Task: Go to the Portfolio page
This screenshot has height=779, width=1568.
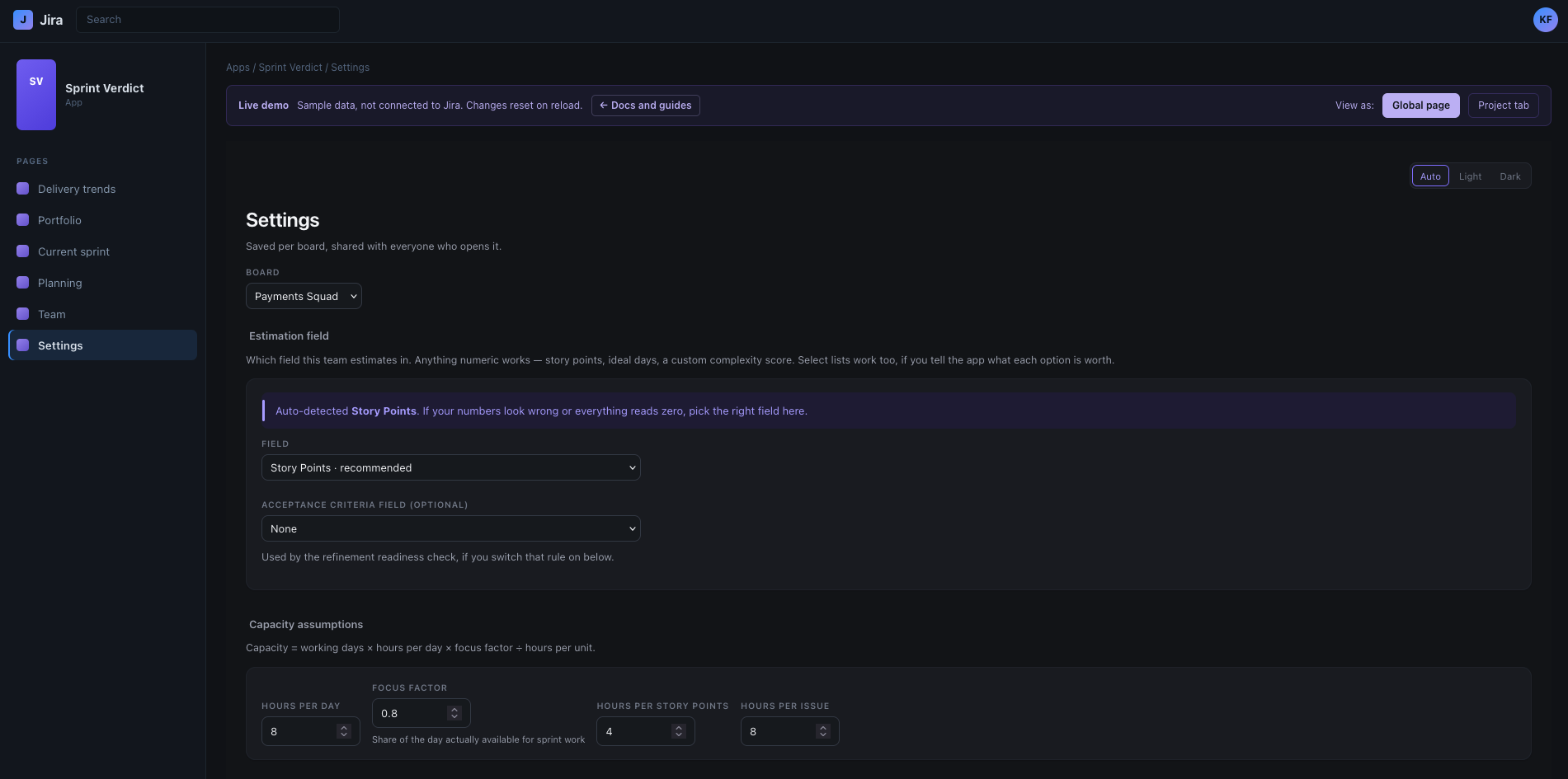Action: tap(102, 220)
